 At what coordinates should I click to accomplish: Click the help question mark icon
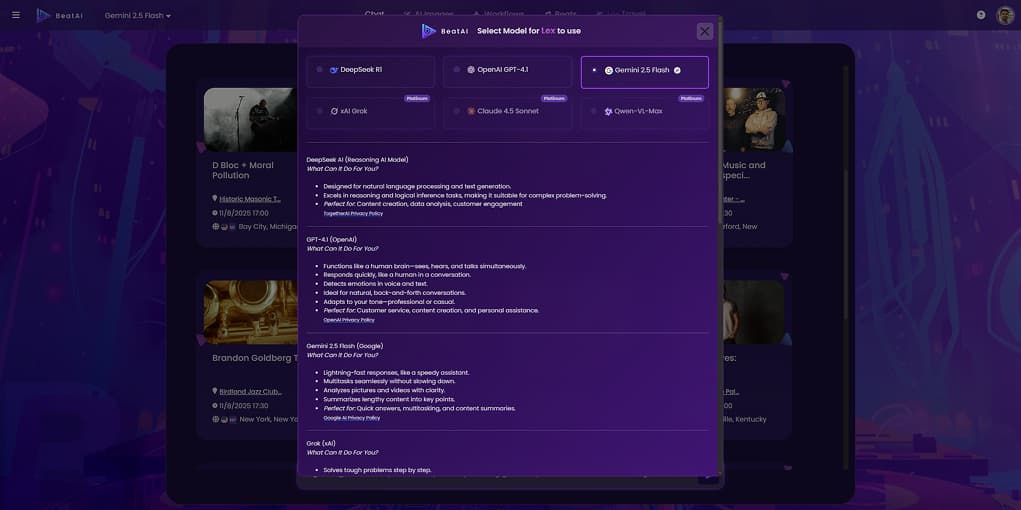click(x=980, y=15)
